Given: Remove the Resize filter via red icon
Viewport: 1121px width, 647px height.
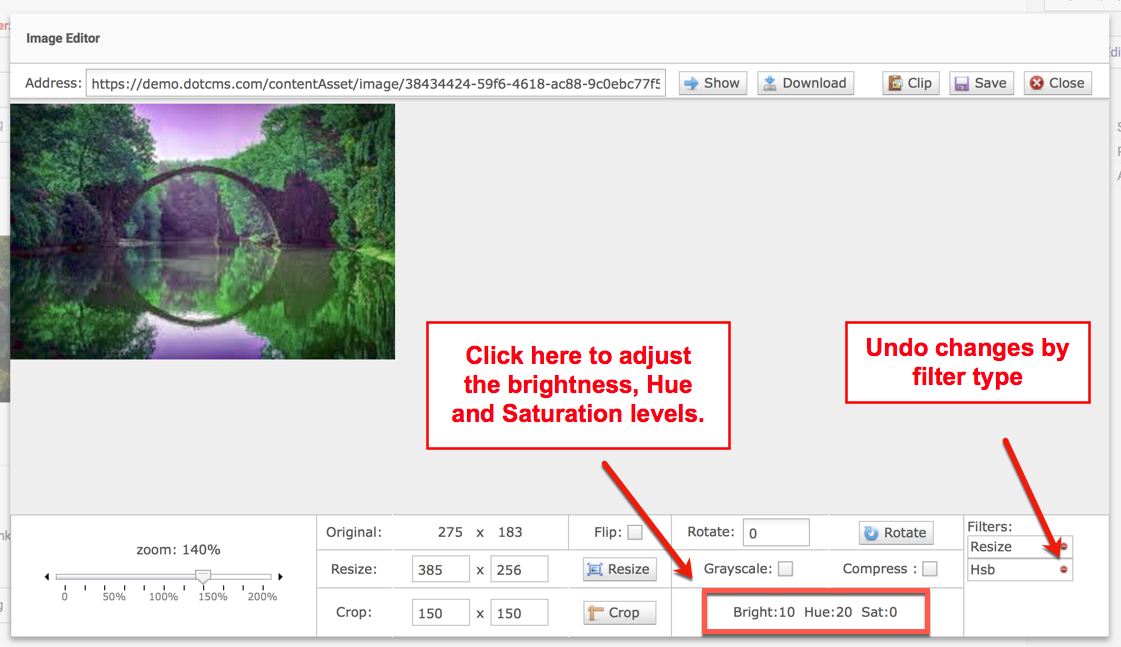Looking at the screenshot, I should point(1063,547).
